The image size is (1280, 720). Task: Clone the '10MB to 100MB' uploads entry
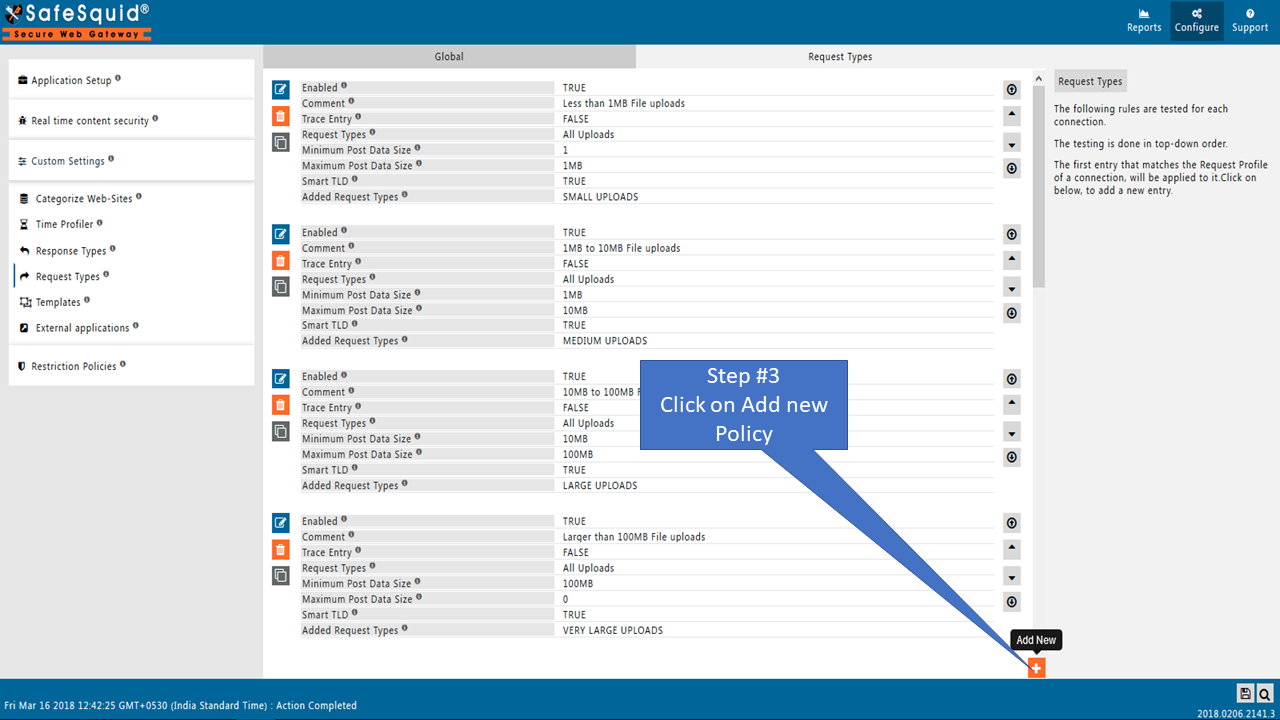pyautogui.click(x=281, y=431)
